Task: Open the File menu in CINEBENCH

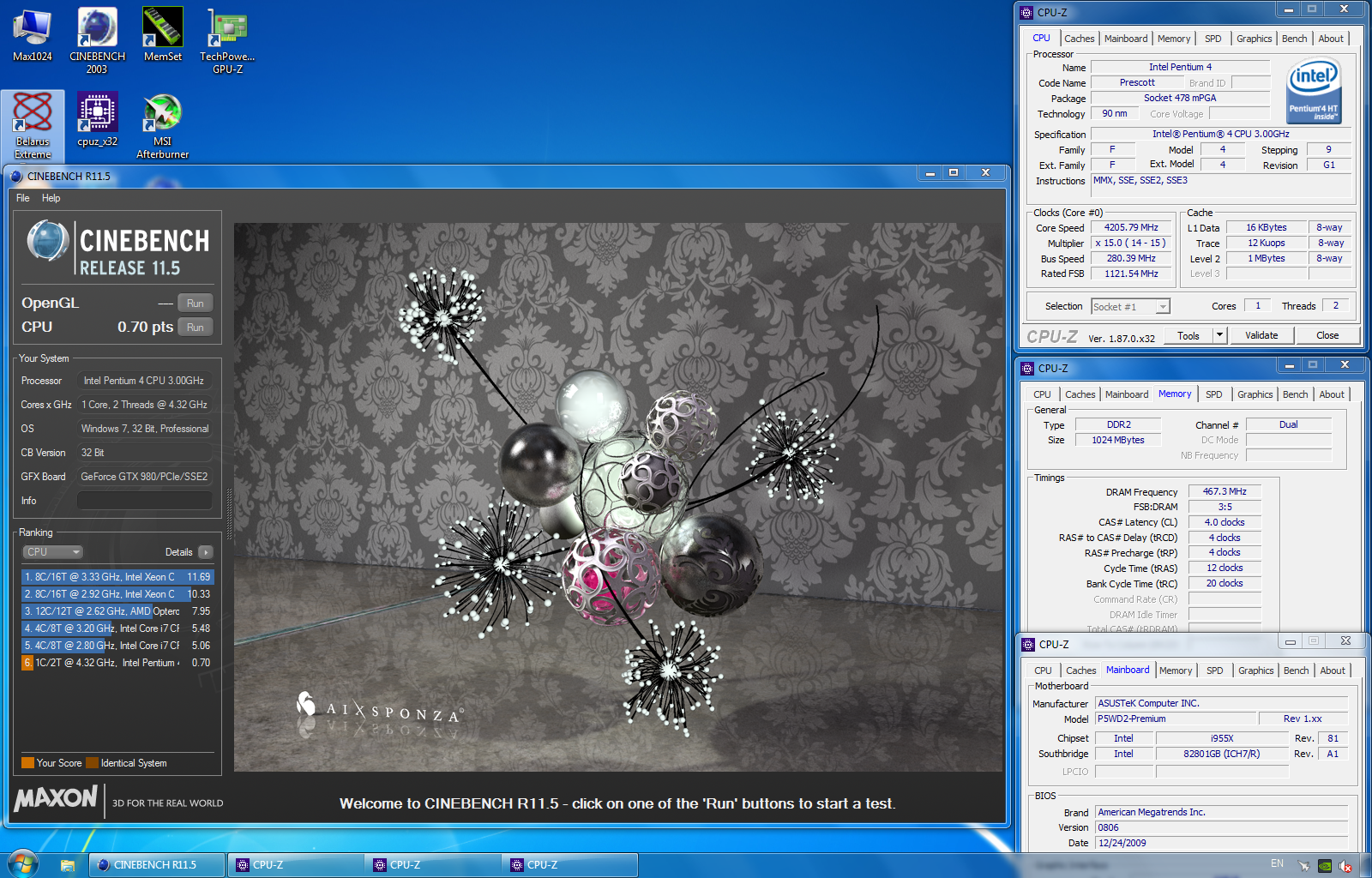Action: pyautogui.click(x=23, y=198)
